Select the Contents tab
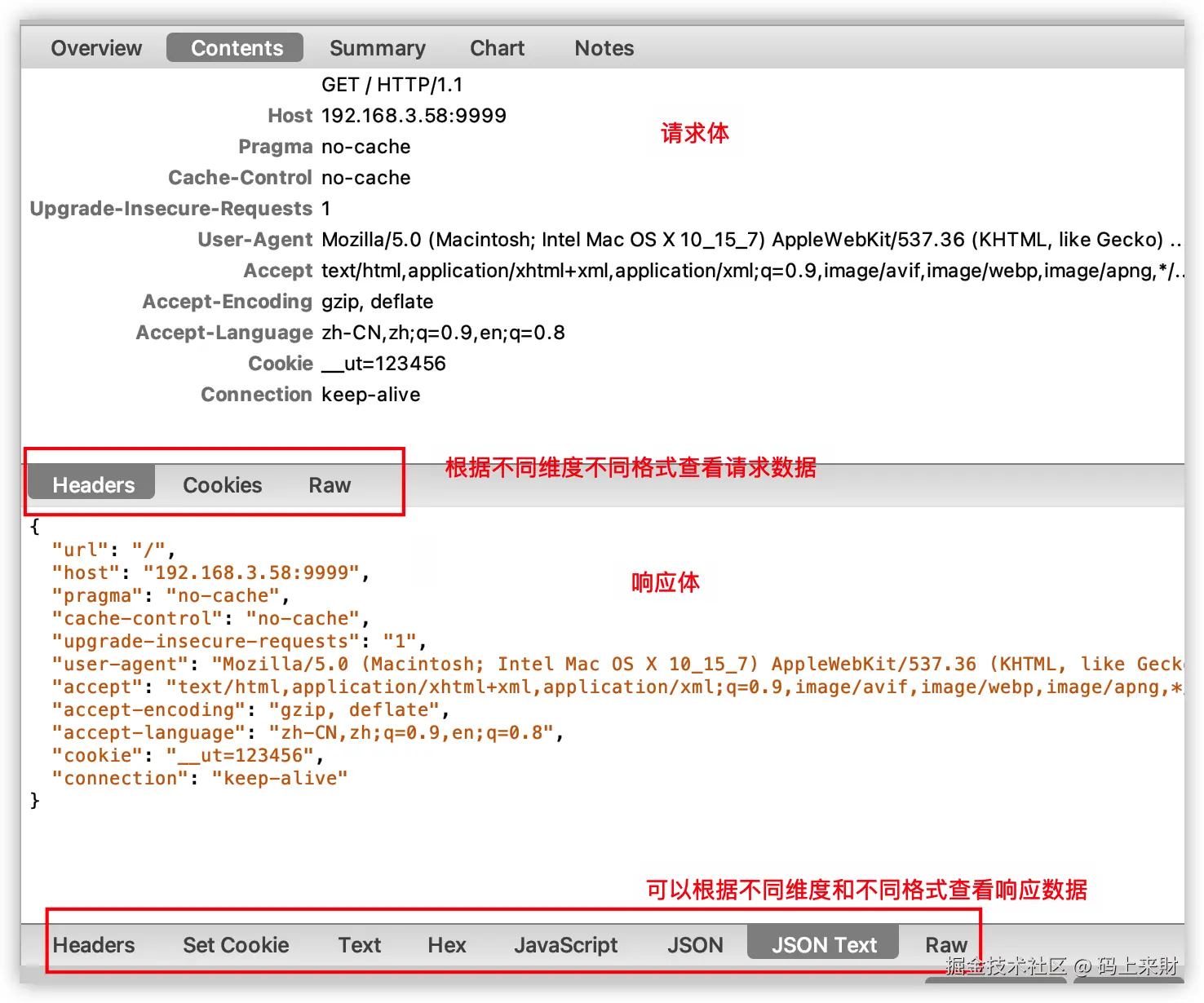 (235, 47)
